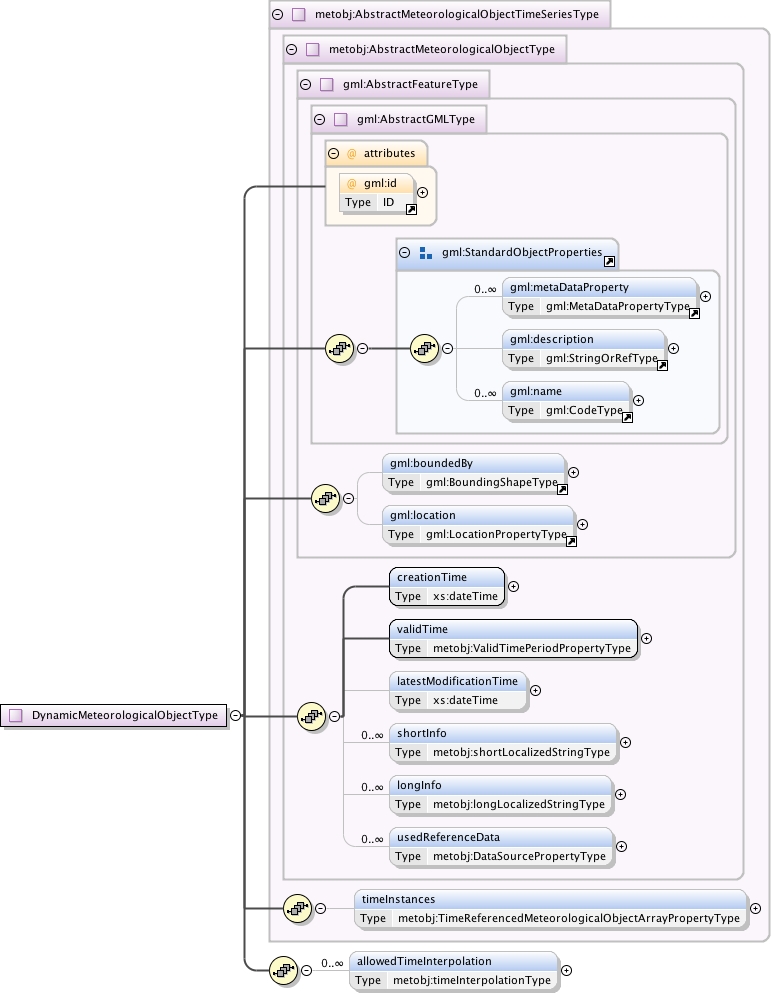
Task: Click type icon of AbstractMeteorologicalObjectTimeSeriesType
Action: [298, 14]
